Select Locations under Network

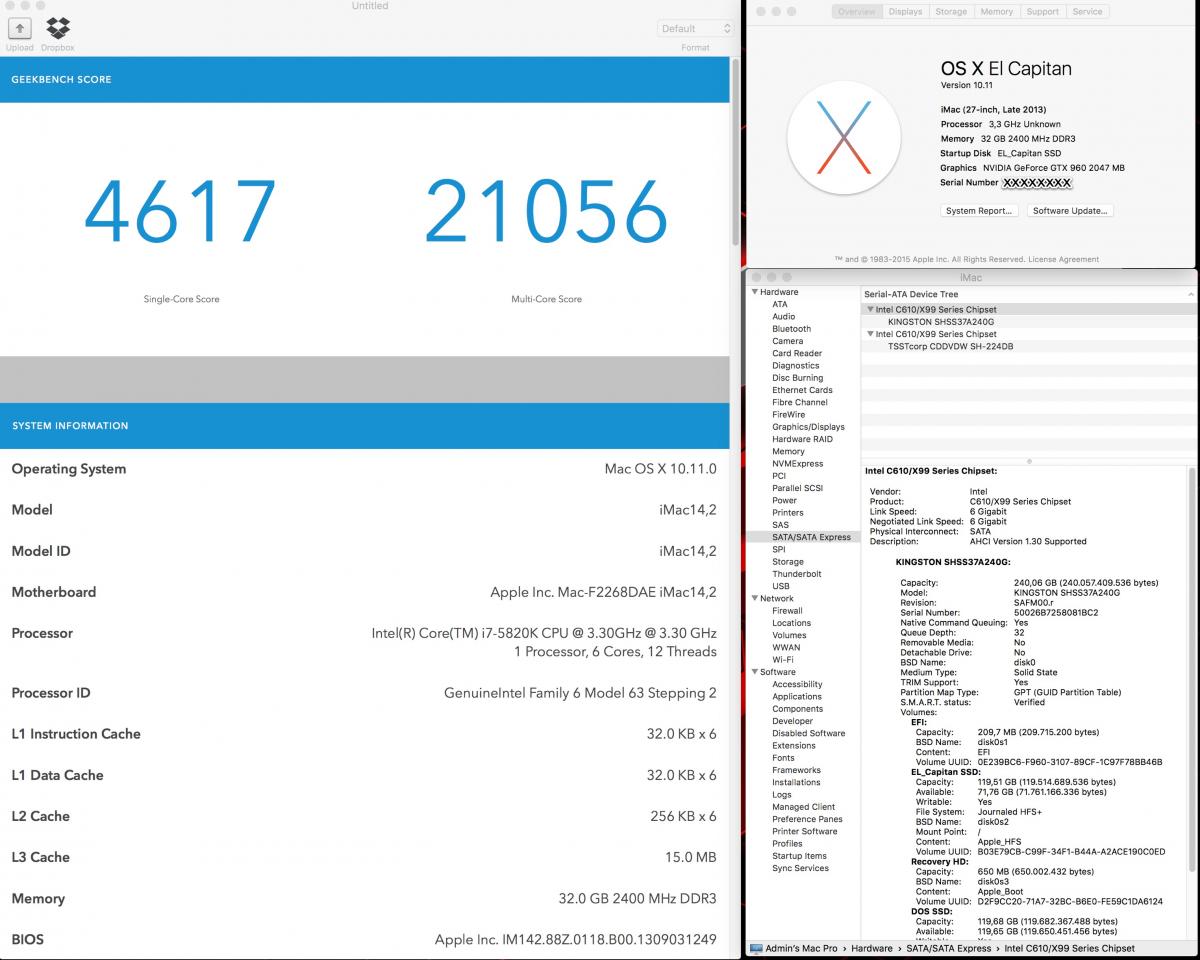(x=791, y=623)
